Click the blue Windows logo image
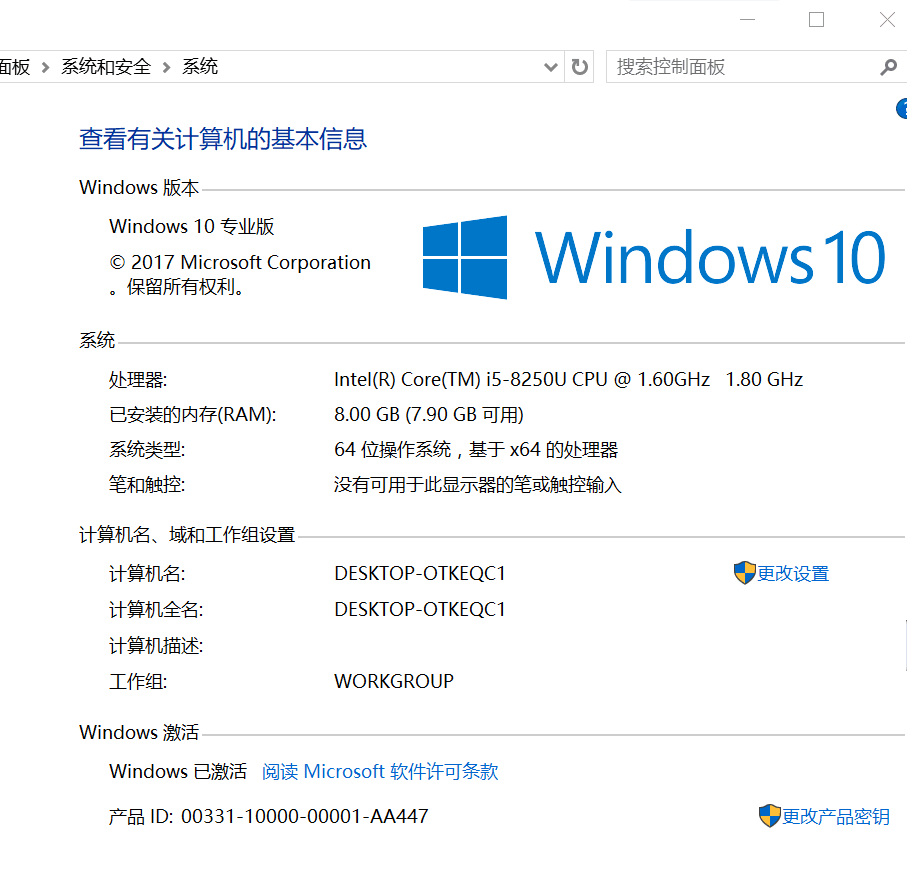Viewport: 907px width, 880px height. [464, 257]
